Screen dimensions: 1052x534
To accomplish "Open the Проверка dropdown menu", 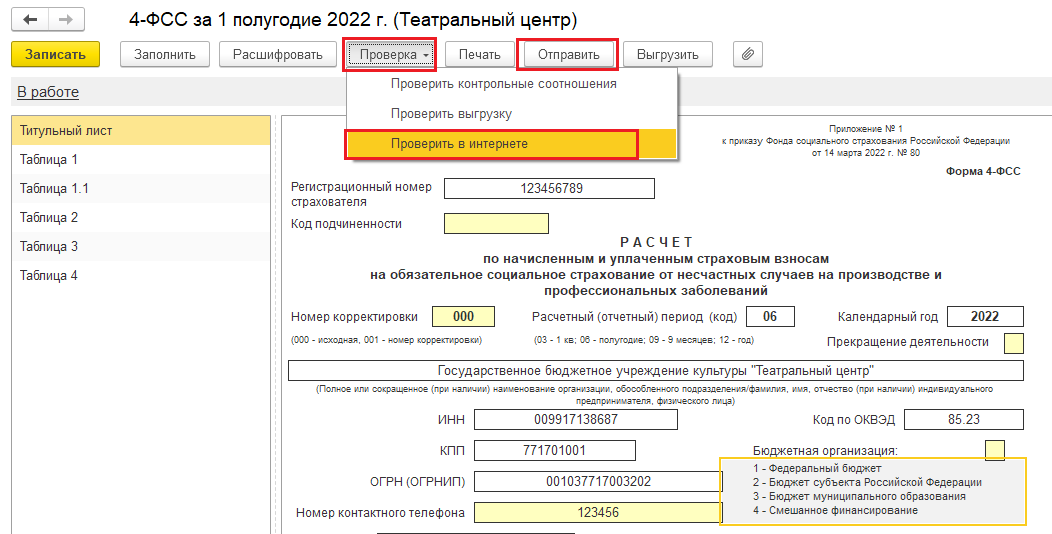I will tap(390, 54).
